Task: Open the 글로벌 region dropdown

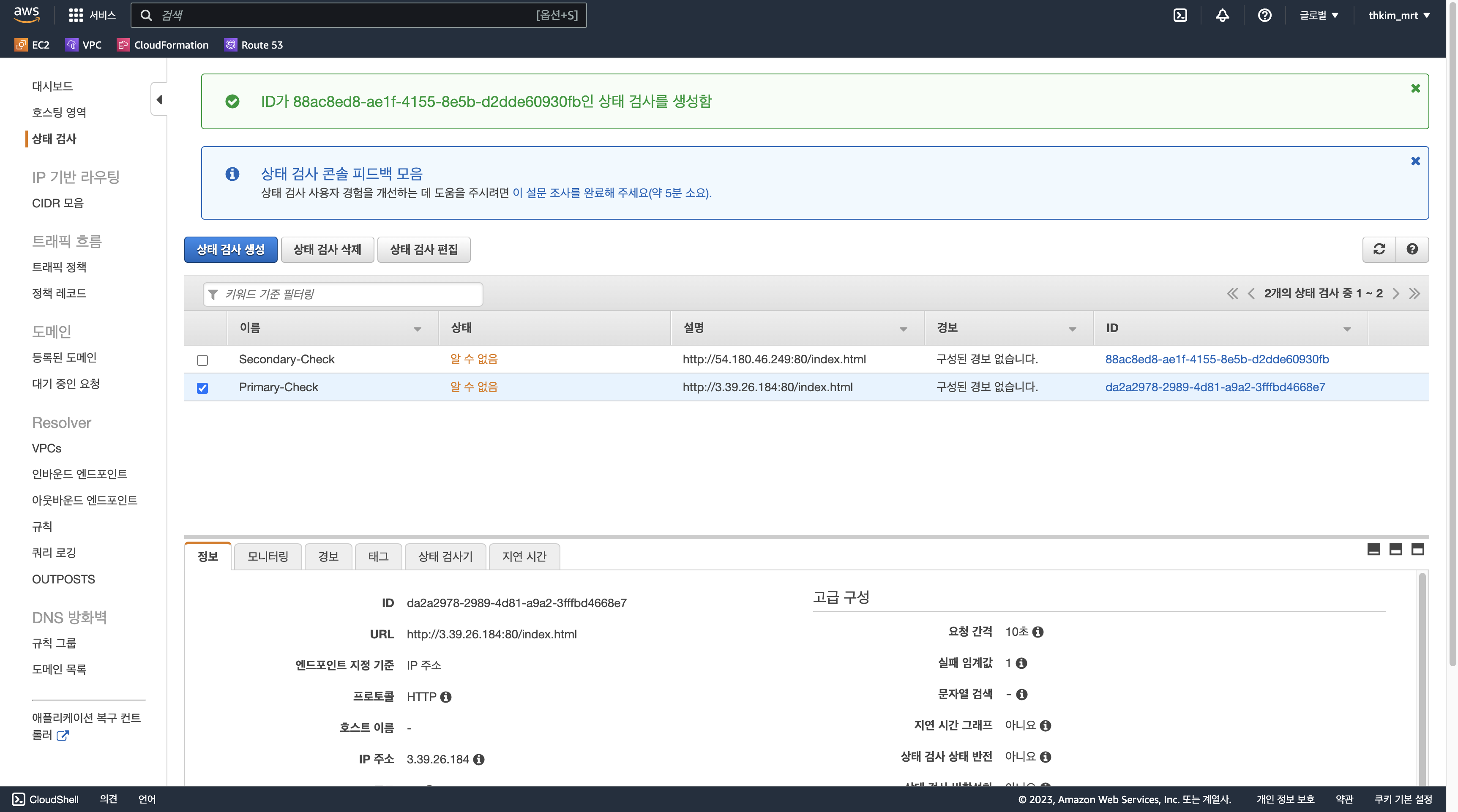Action: 1319,15
